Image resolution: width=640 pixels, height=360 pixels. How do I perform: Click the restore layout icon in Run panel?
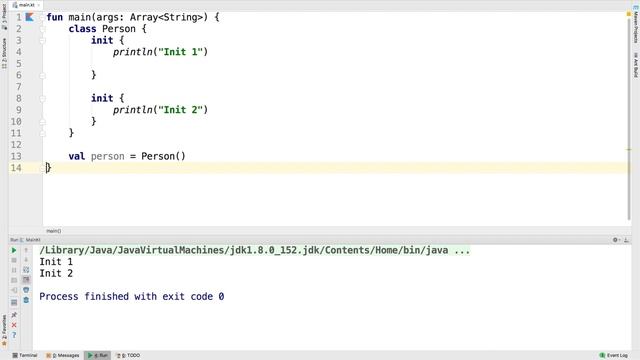point(14,302)
